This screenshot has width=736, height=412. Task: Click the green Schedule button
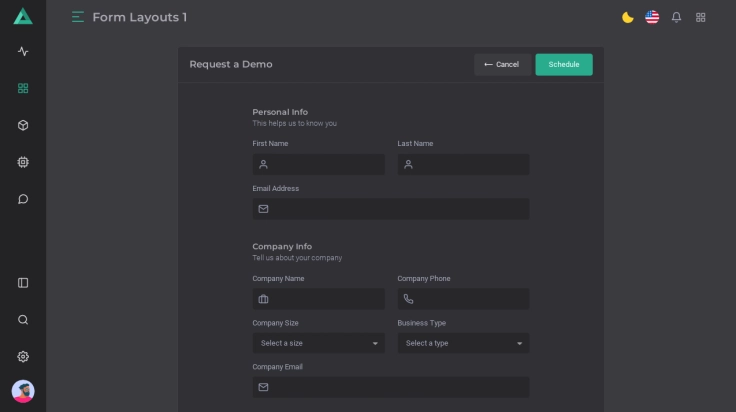[564, 65]
